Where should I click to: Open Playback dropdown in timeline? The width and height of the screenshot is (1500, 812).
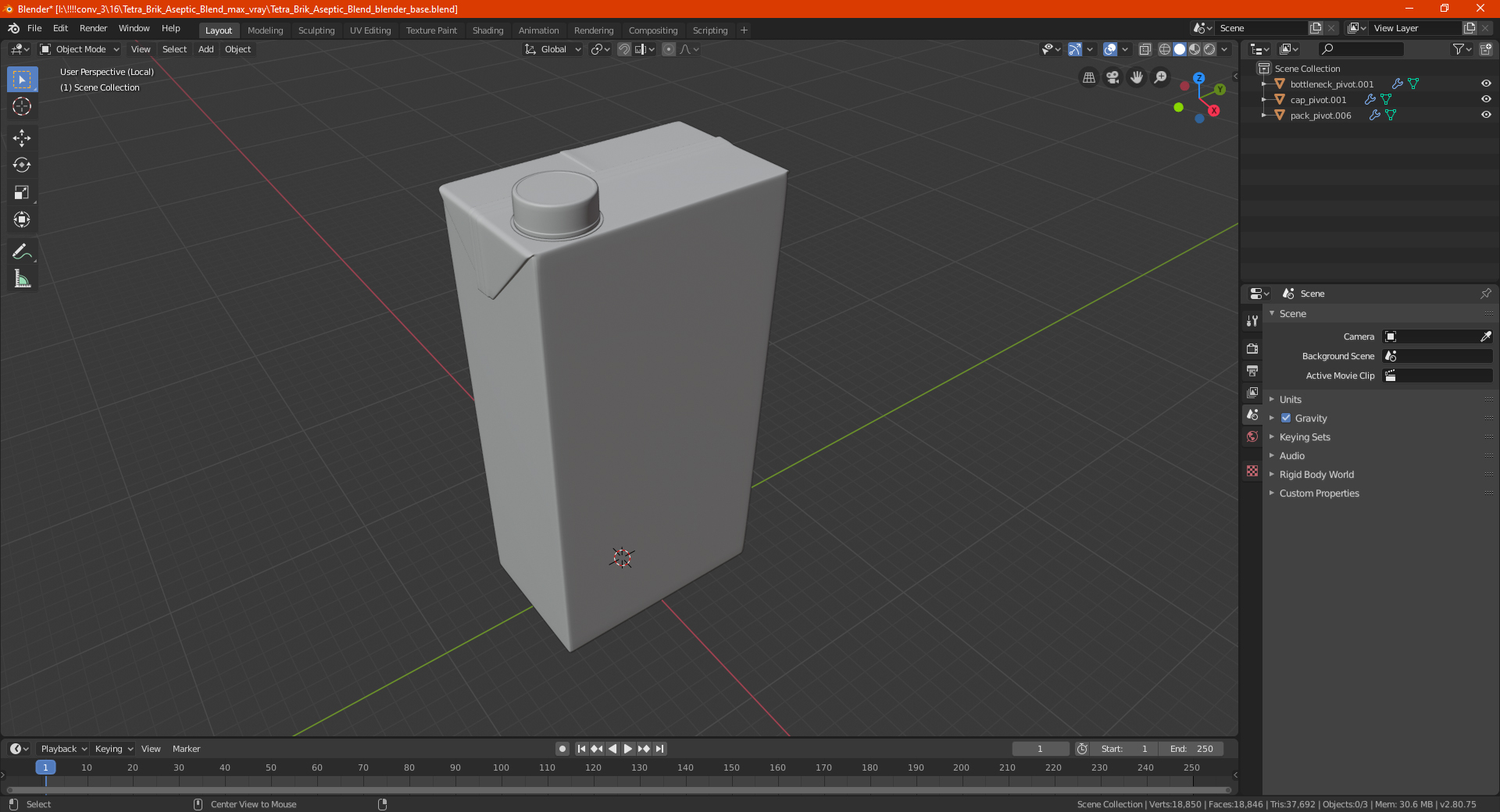pos(64,749)
